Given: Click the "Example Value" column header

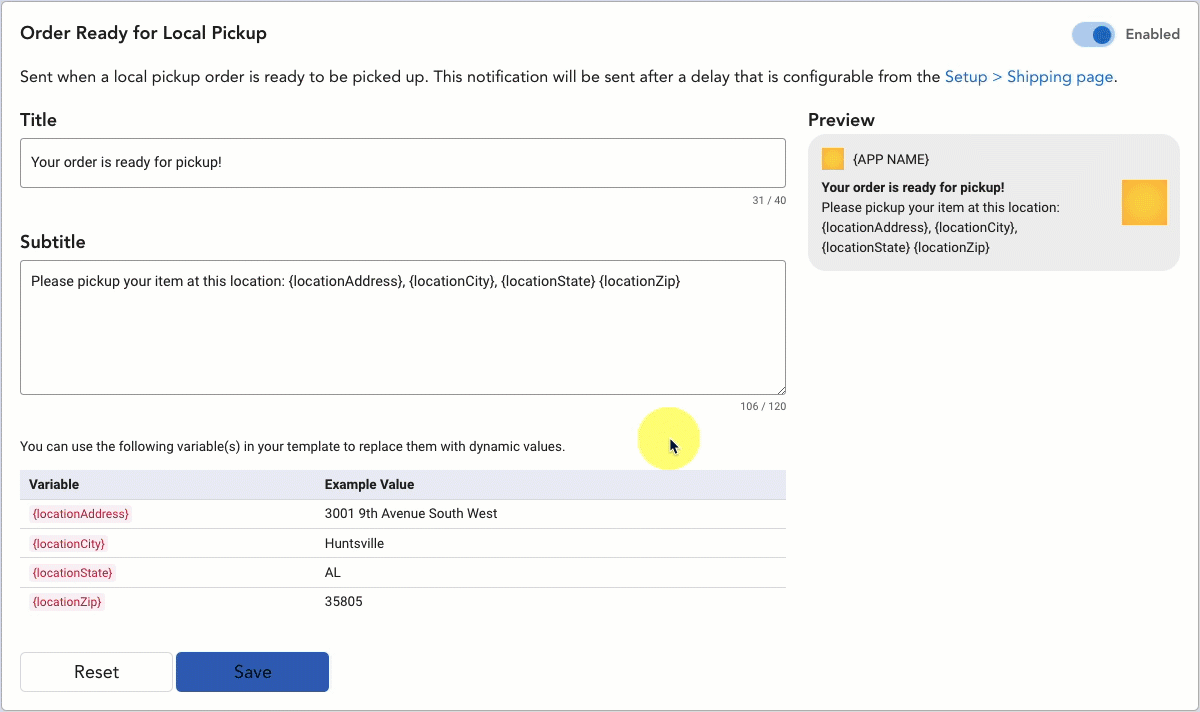Looking at the screenshot, I should [369, 484].
